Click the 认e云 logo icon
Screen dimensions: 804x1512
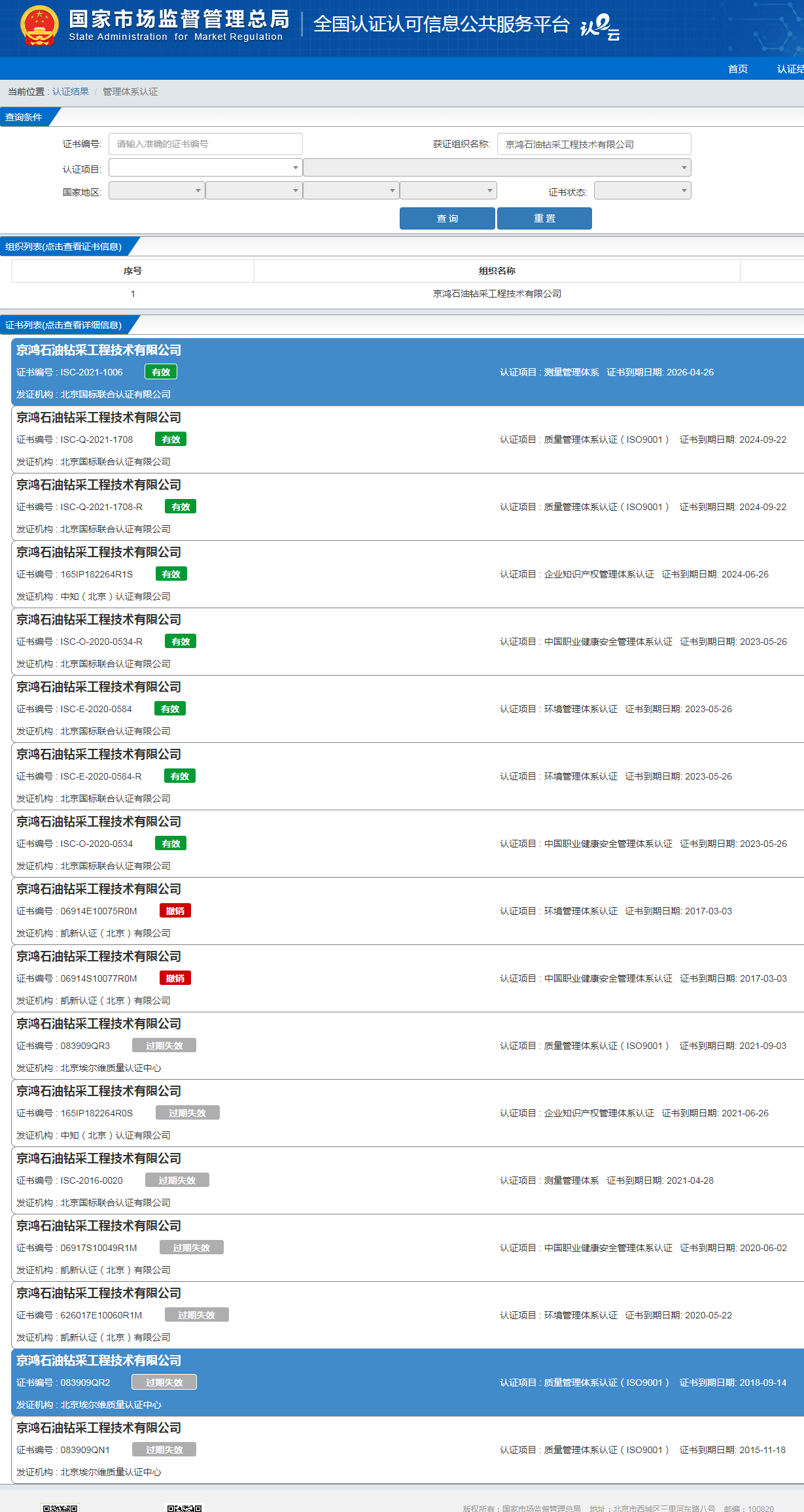(600, 27)
